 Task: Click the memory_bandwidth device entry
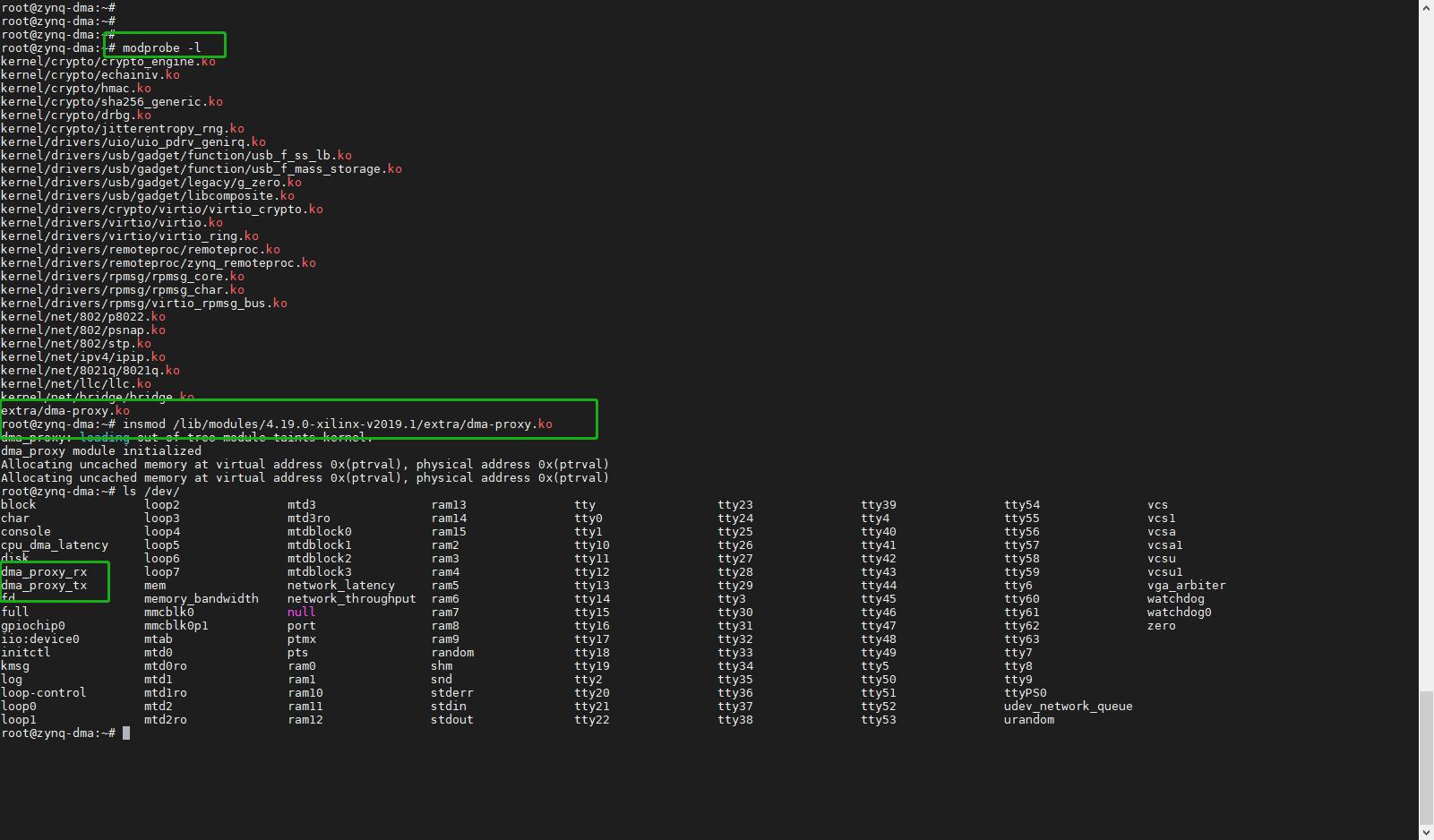coord(202,598)
